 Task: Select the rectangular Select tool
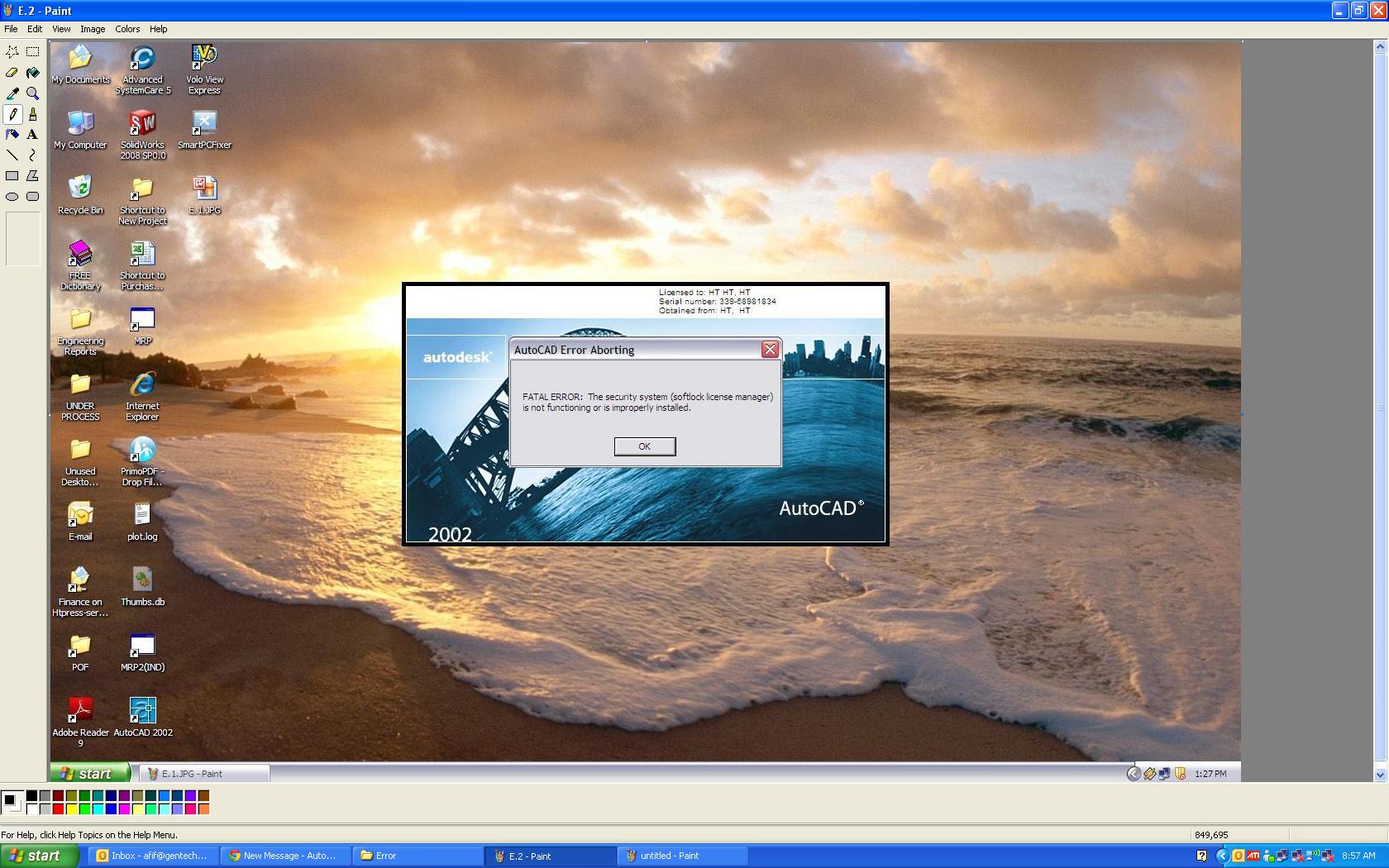coord(33,51)
